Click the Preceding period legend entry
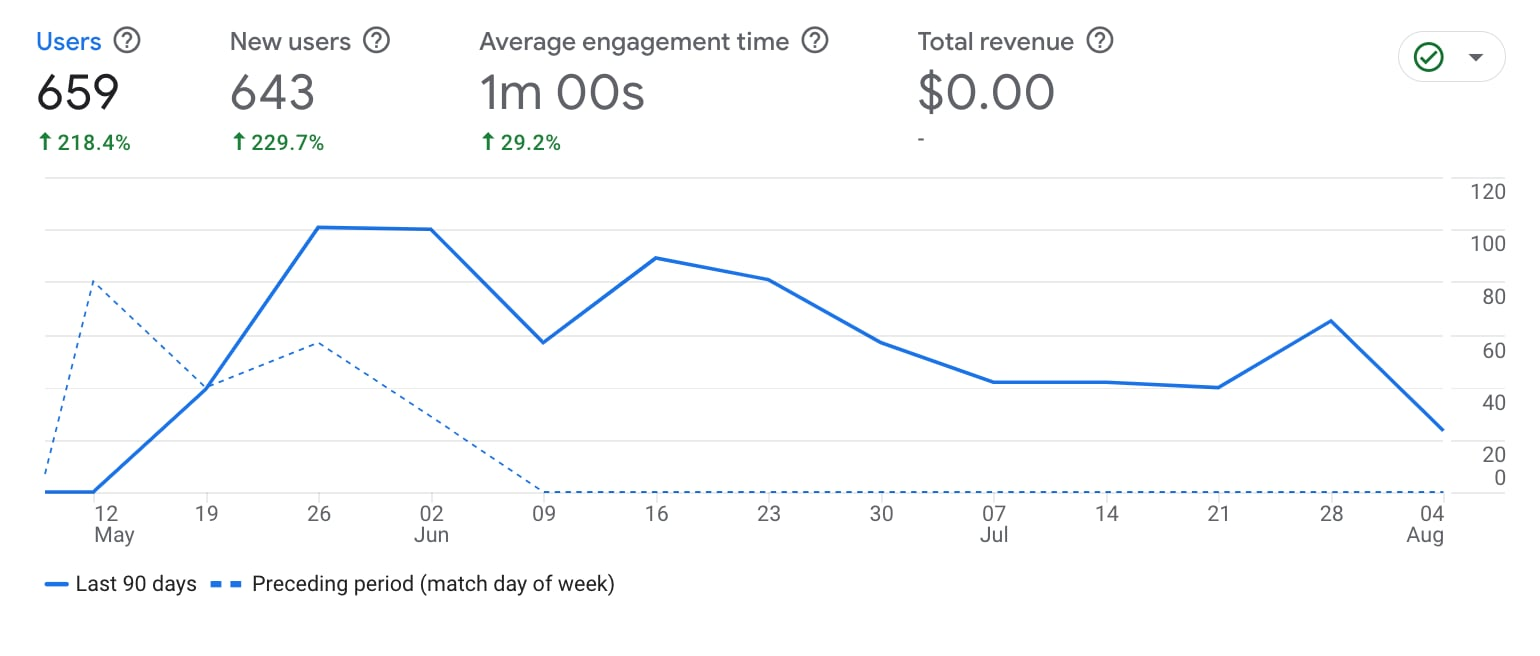 412,584
